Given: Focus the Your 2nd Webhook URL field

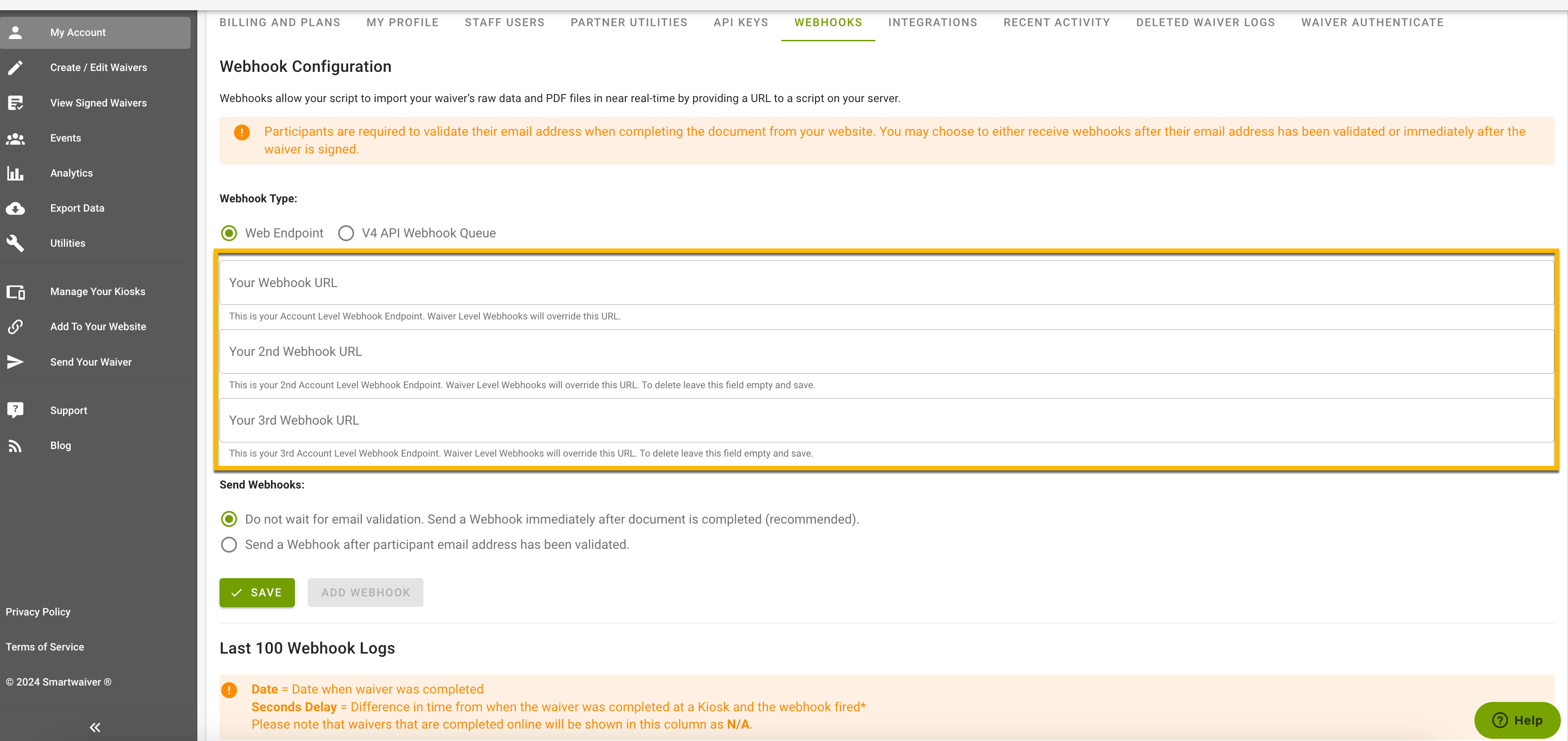Looking at the screenshot, I should pos(886,352).
